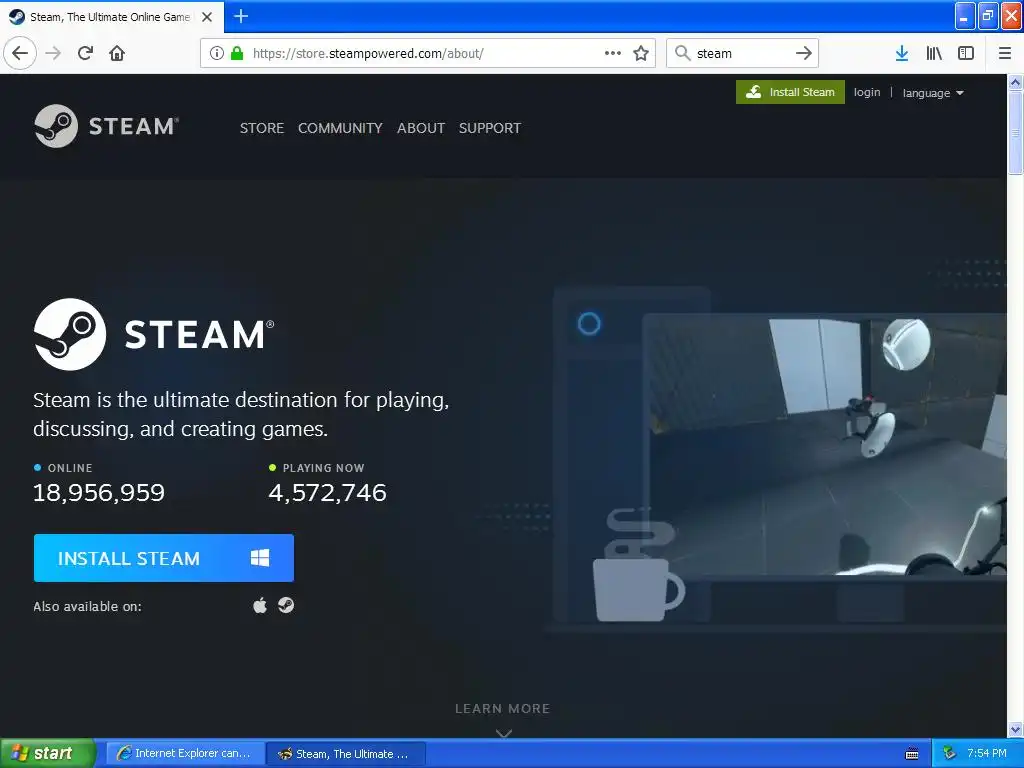Image resolution: width=1024 pixels, height=768 pixels.
Task: Bookmark this page with the star icon
Action: click(x=641, y=53)
